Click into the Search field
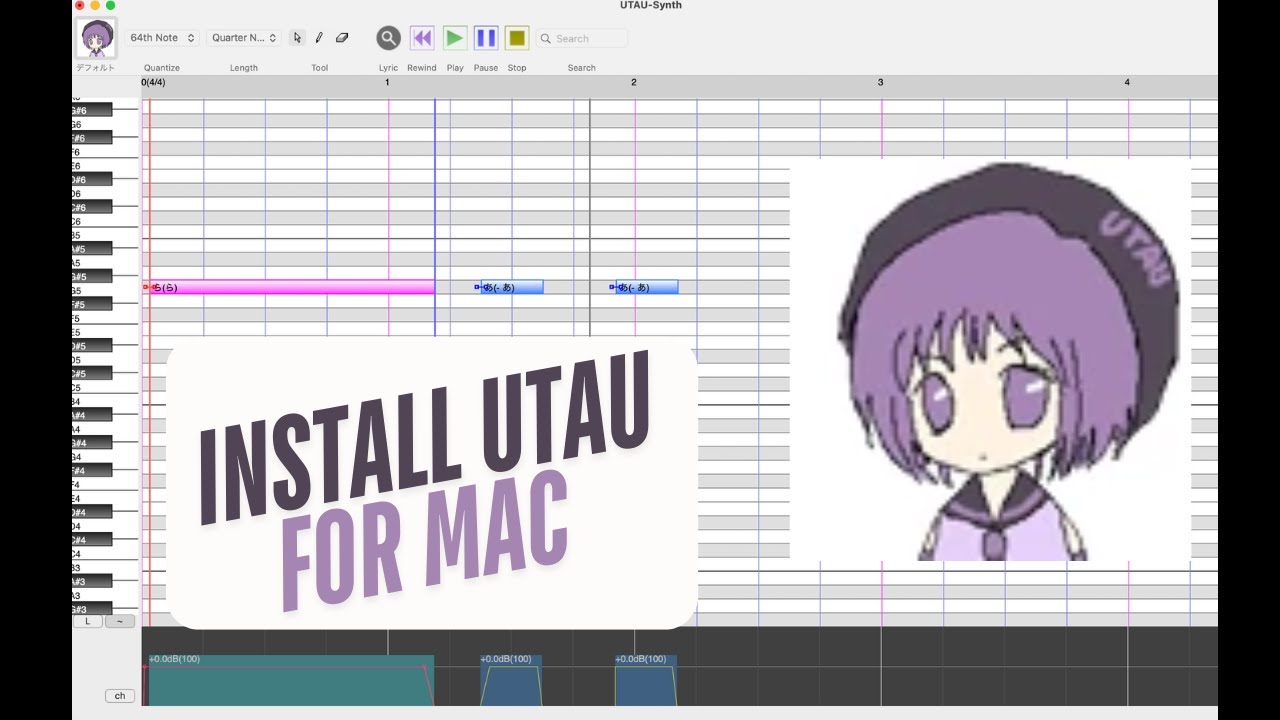 [582, 38]
